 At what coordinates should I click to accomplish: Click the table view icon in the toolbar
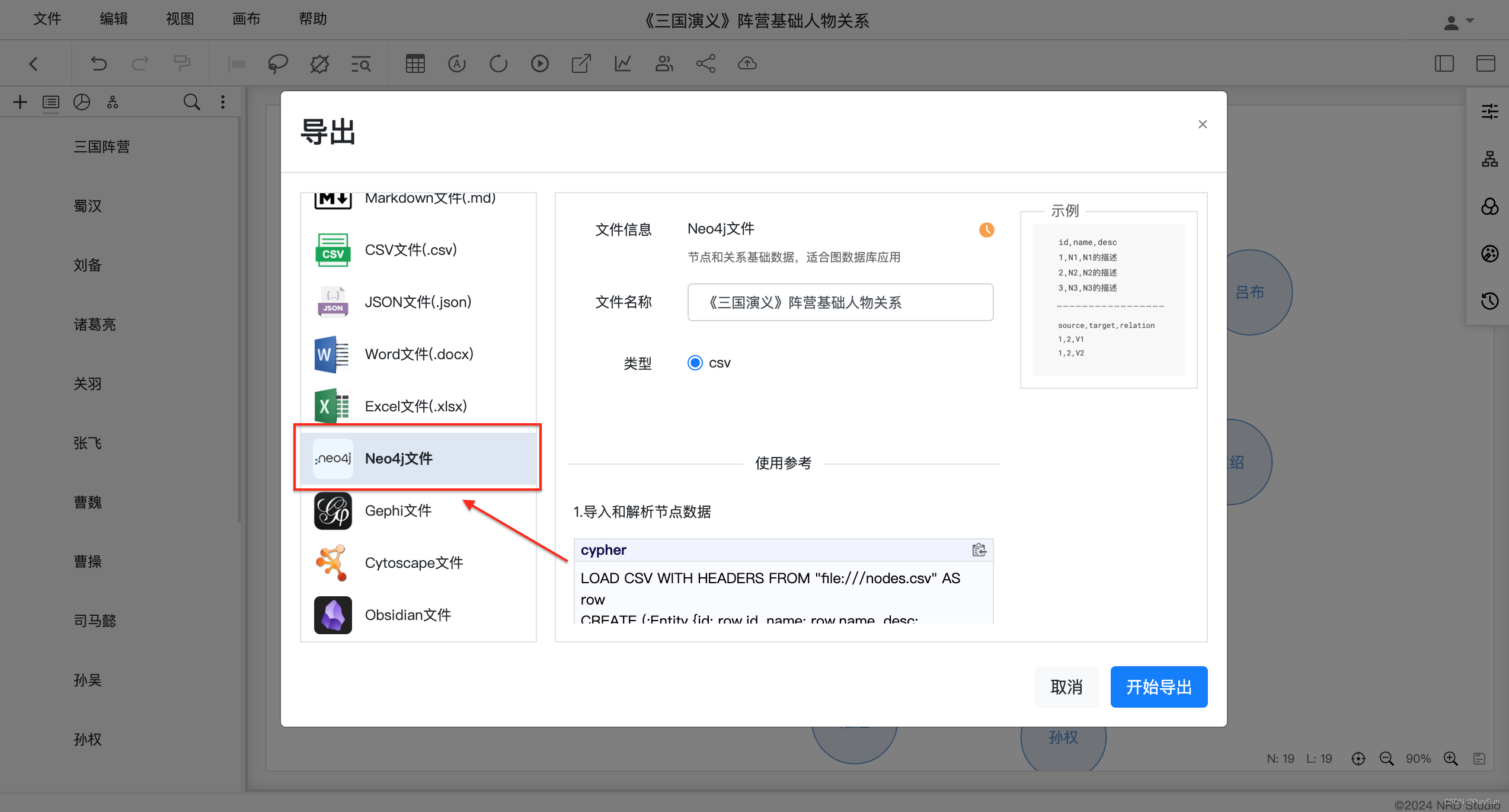point(415,63)
